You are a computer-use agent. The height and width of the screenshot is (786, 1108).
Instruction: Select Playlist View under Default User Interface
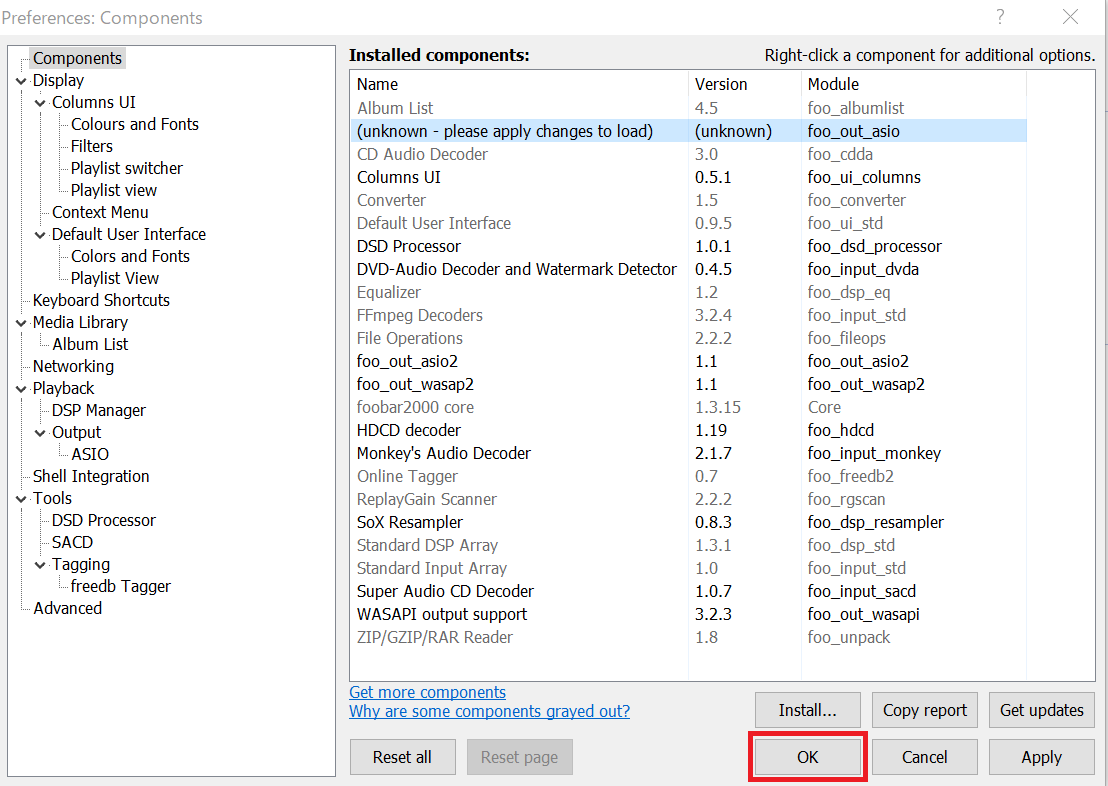coord(114,278)
